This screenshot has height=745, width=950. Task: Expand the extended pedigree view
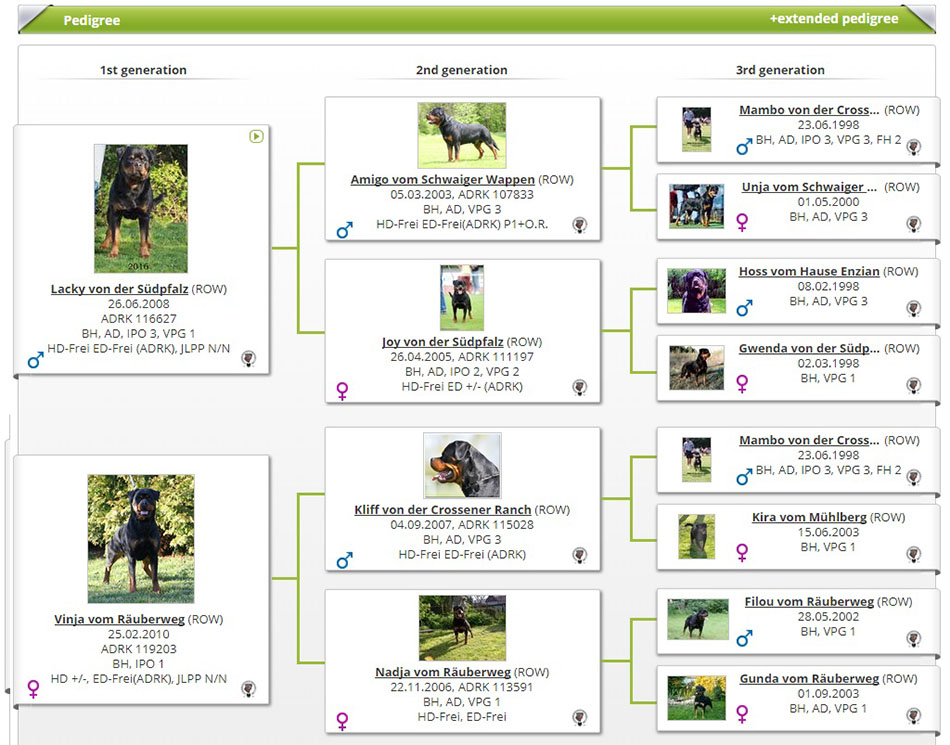833,19
